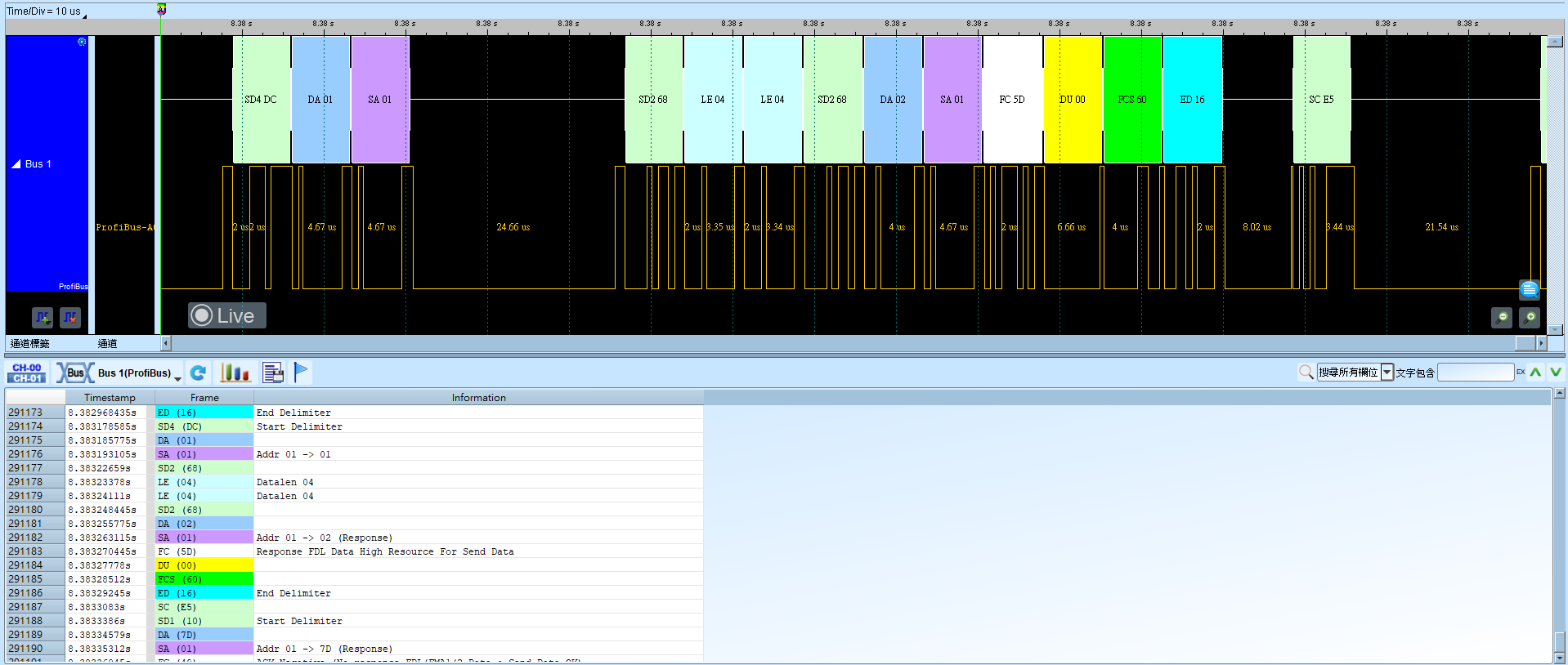Click the timeline trigger marker at top
The width and height of the screenshot is (1568, 665).
tap(161, 10)
